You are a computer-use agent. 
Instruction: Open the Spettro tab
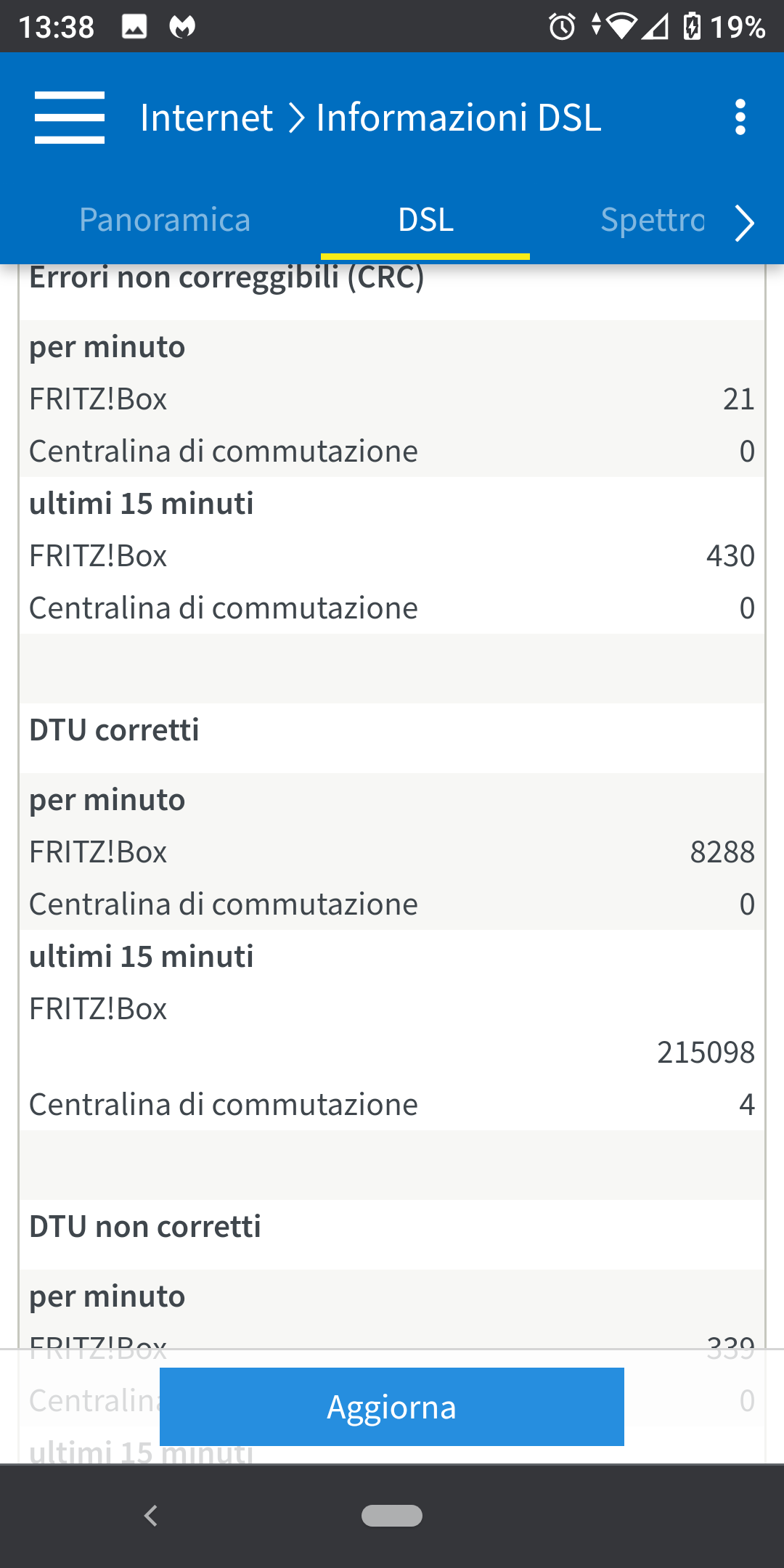pos(652,220)
